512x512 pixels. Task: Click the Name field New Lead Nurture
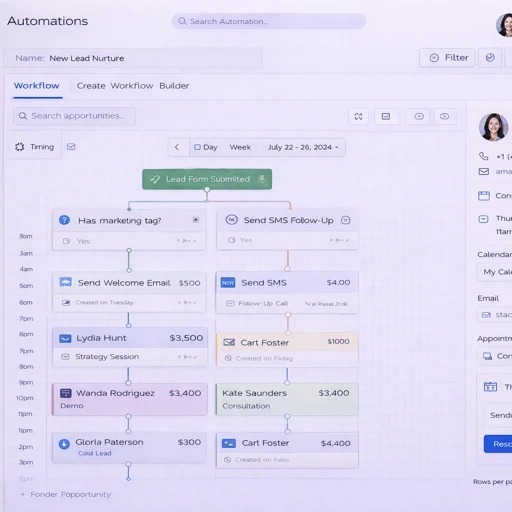click(133, 58)
